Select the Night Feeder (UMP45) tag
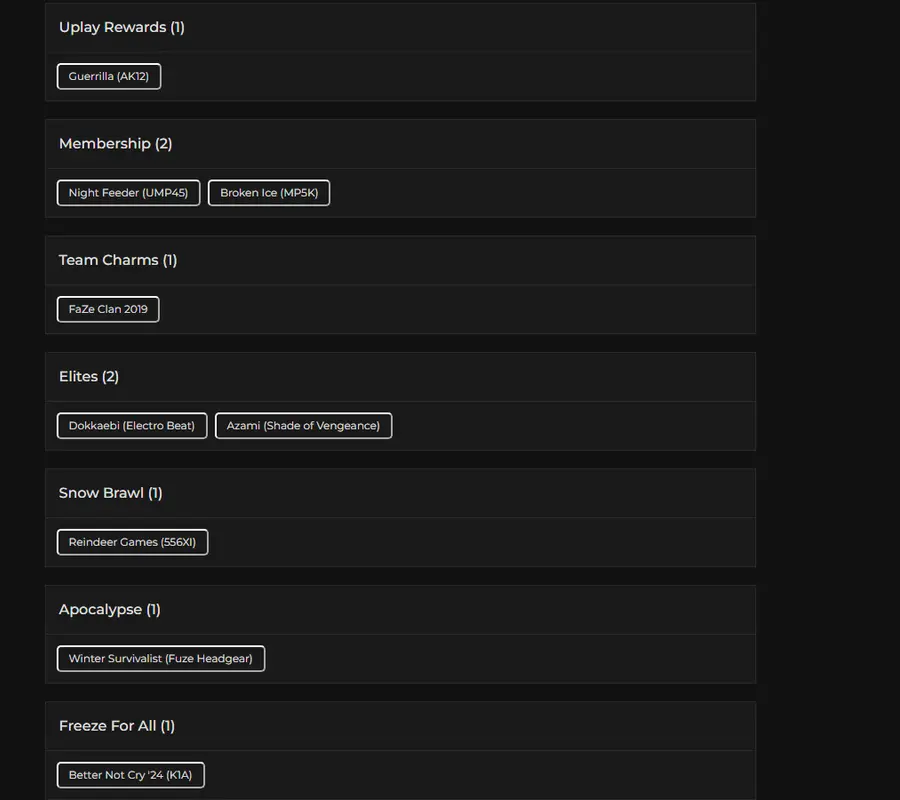 coord(128,193)
